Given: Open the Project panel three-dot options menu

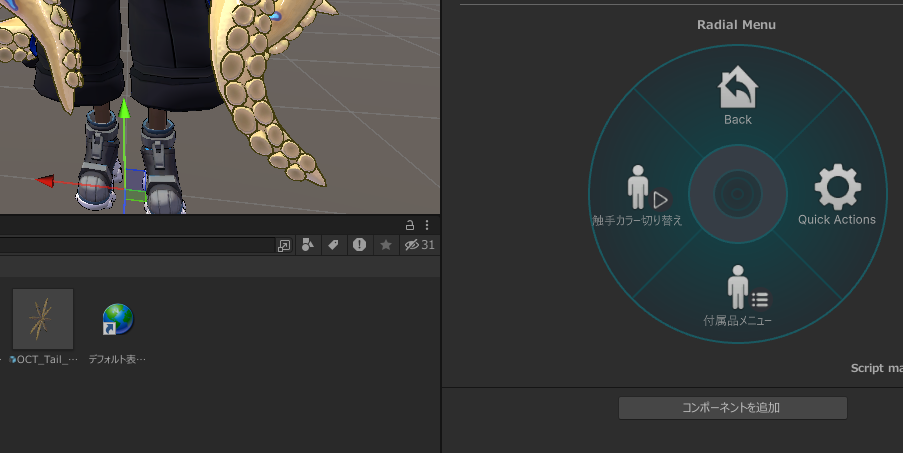Looking at the screenshot, I should point(427,225).
